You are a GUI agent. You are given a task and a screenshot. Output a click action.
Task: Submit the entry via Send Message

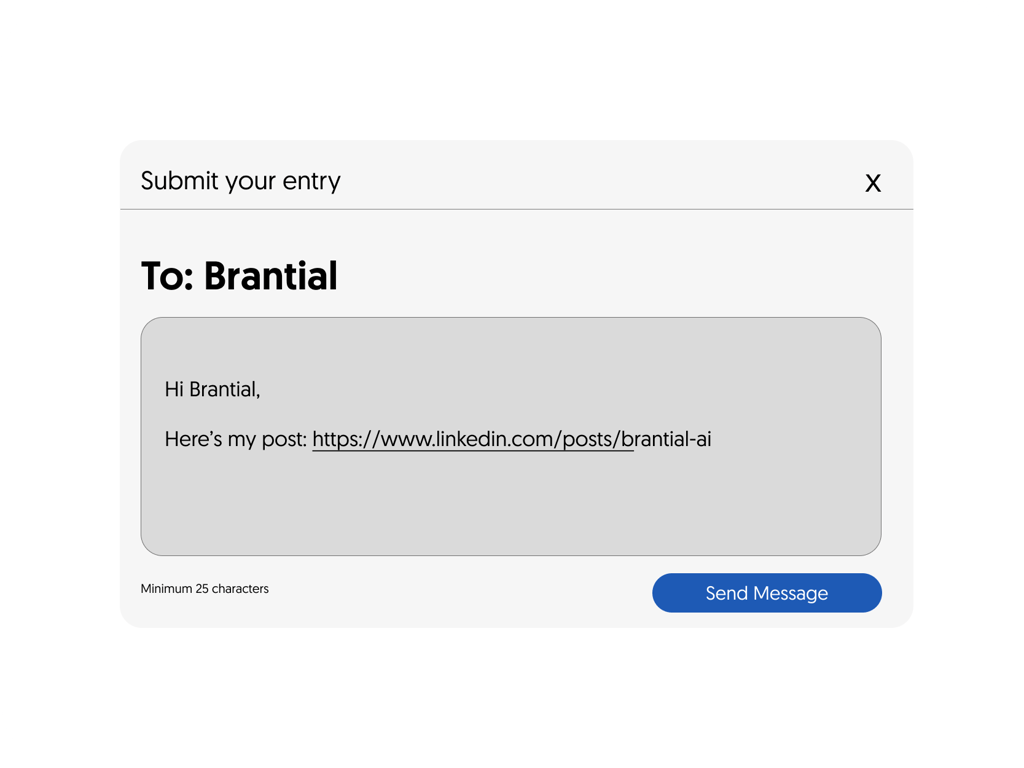[x=766, y=592]
